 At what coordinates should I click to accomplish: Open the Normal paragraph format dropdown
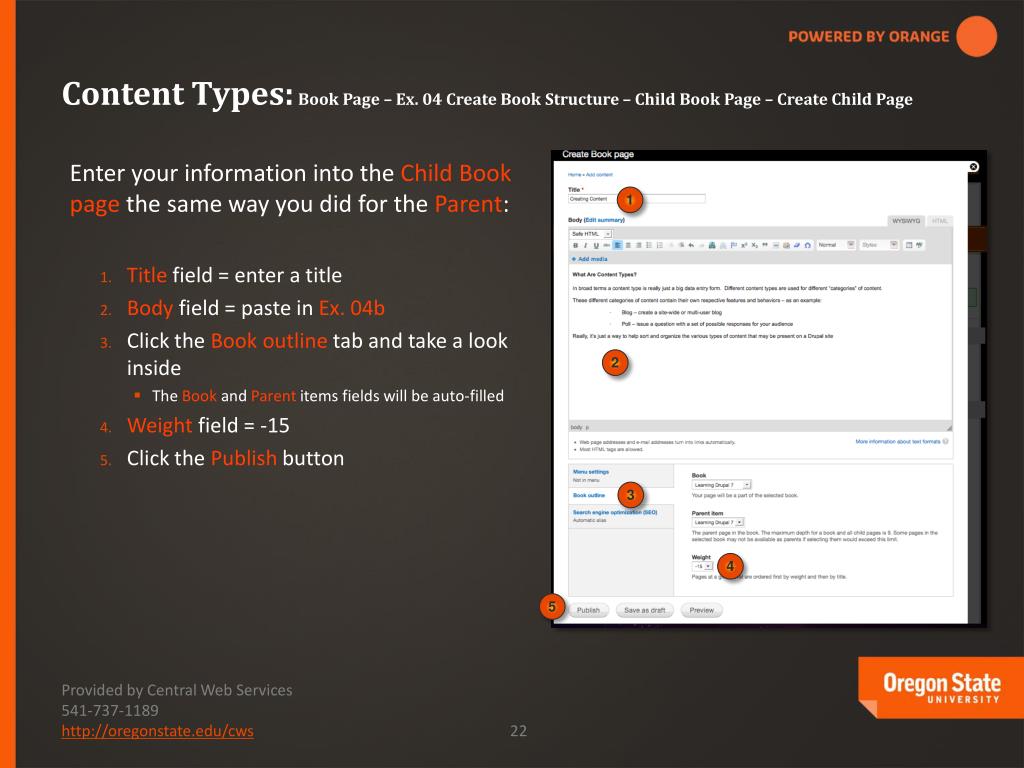click(835, 245)
